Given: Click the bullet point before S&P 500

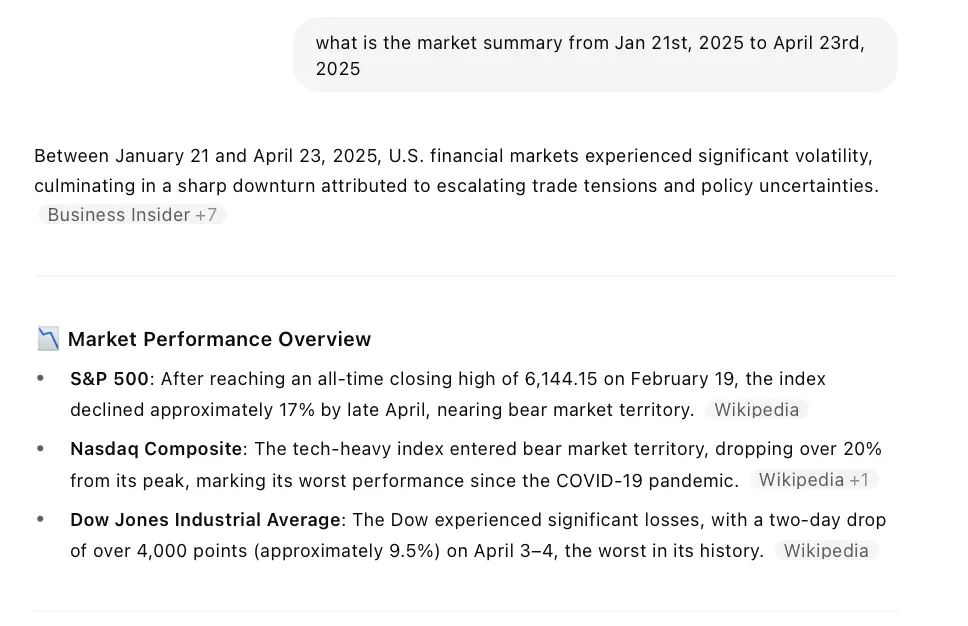Looking at the screenshot, I should 41,379.
